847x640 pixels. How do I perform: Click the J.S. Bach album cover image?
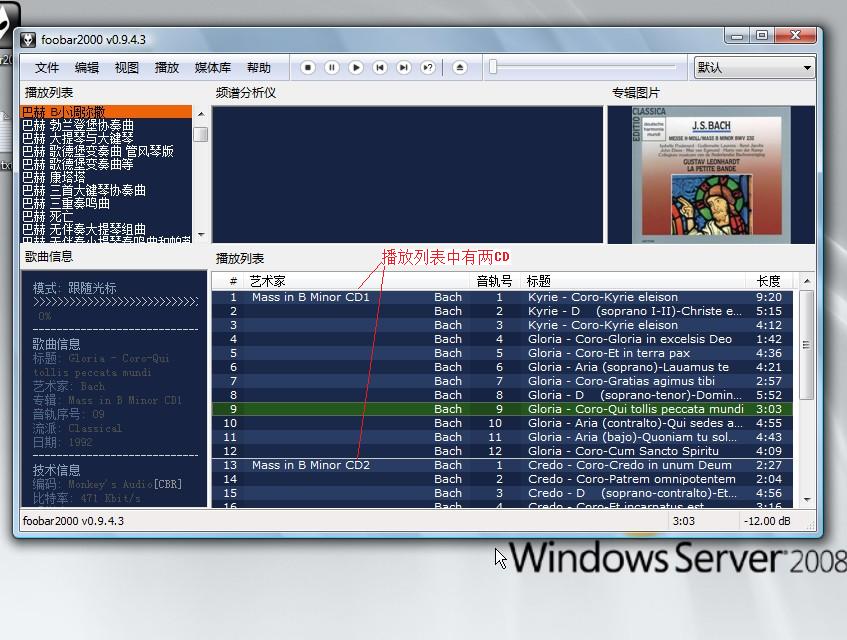pos(711,174)
